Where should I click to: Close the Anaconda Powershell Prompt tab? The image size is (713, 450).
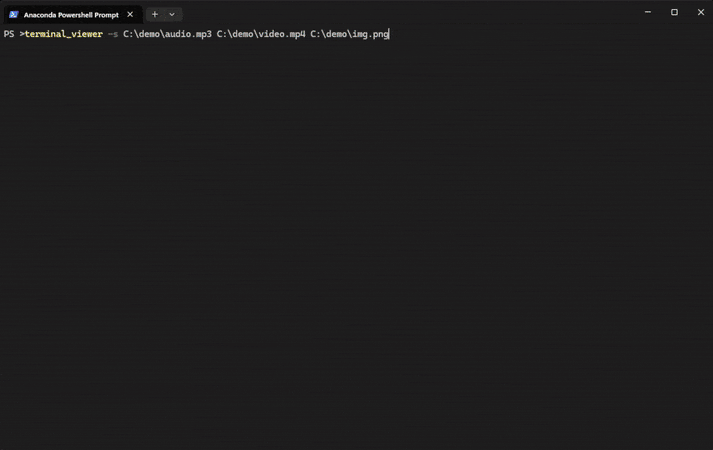pos(130,15)
